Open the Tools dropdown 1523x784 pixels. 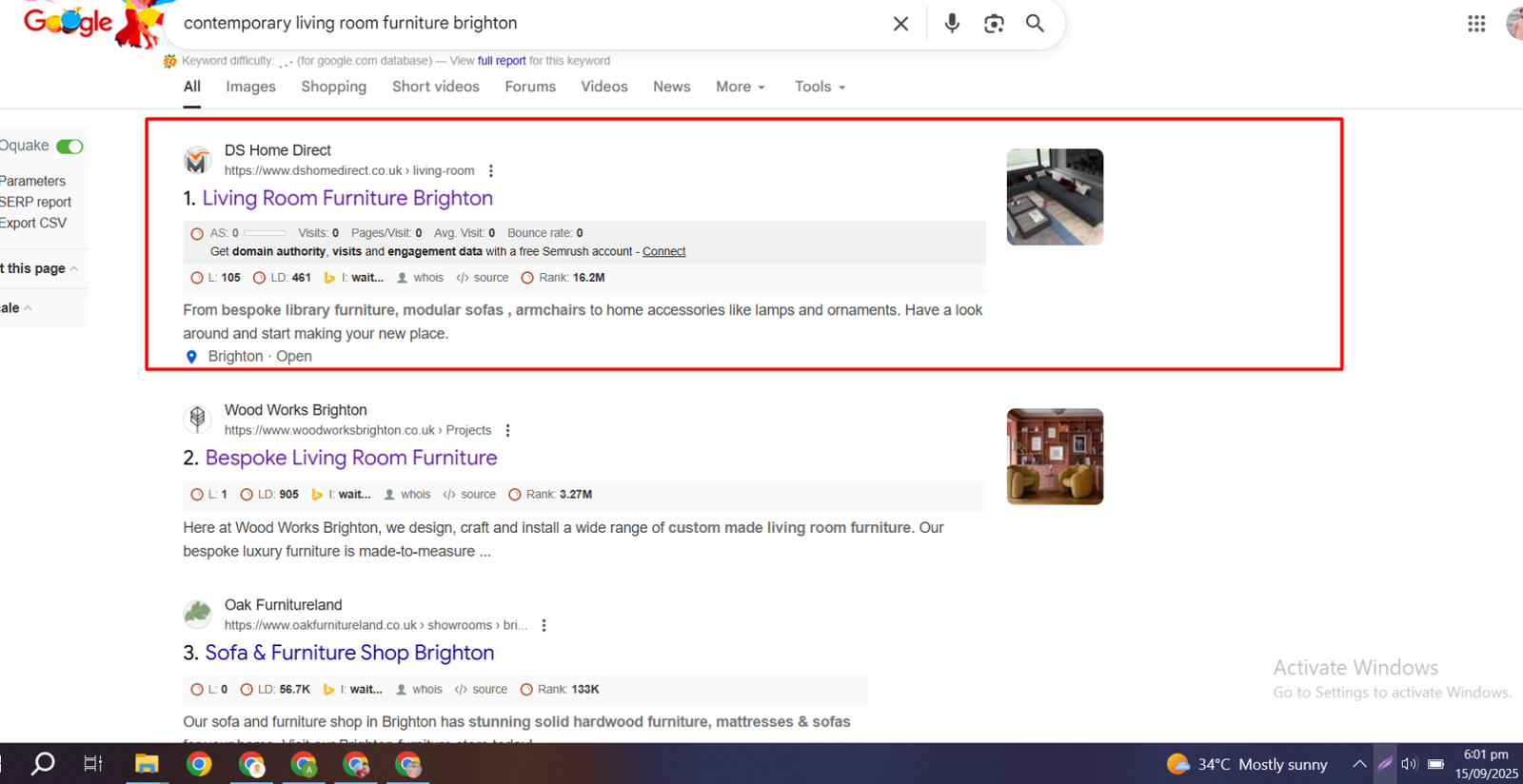tap(820, 87)
